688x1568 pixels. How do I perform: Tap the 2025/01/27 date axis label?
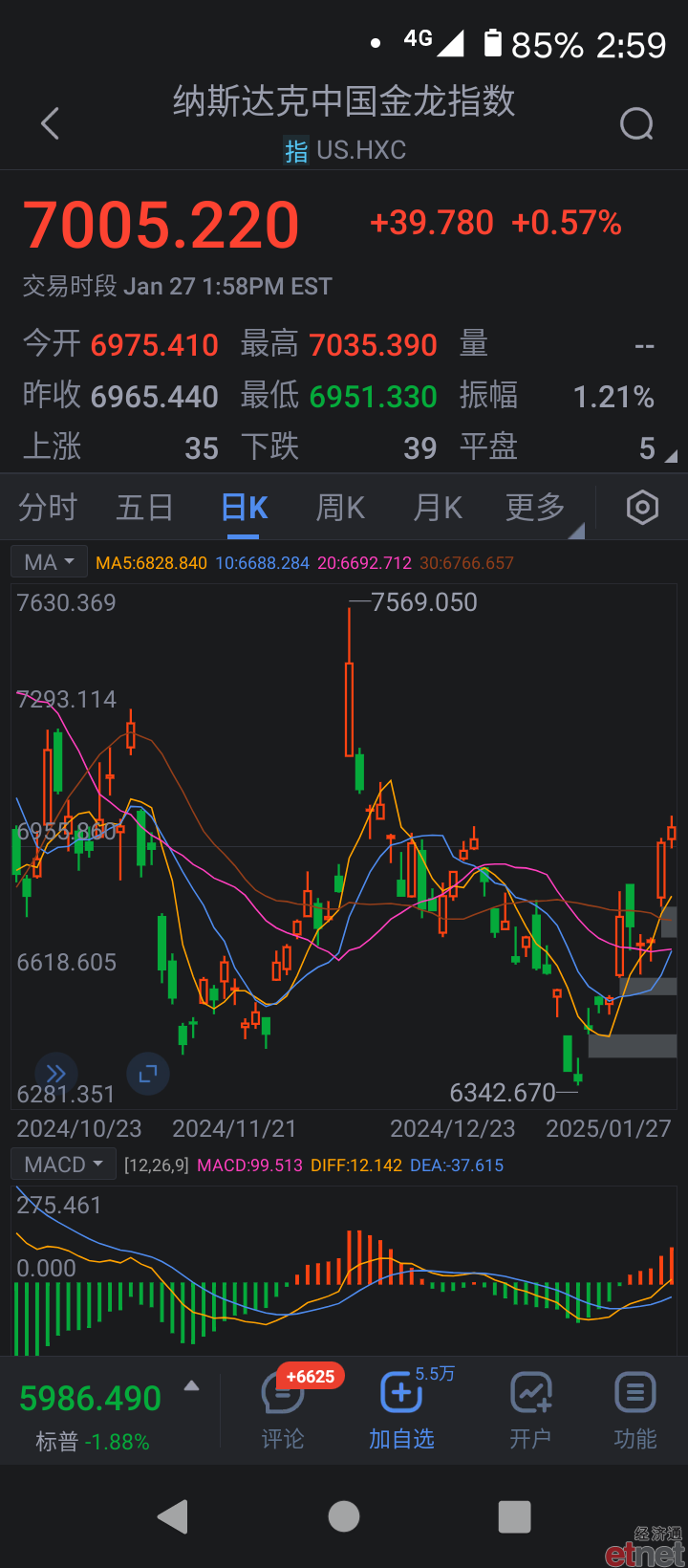[609, 1129]
